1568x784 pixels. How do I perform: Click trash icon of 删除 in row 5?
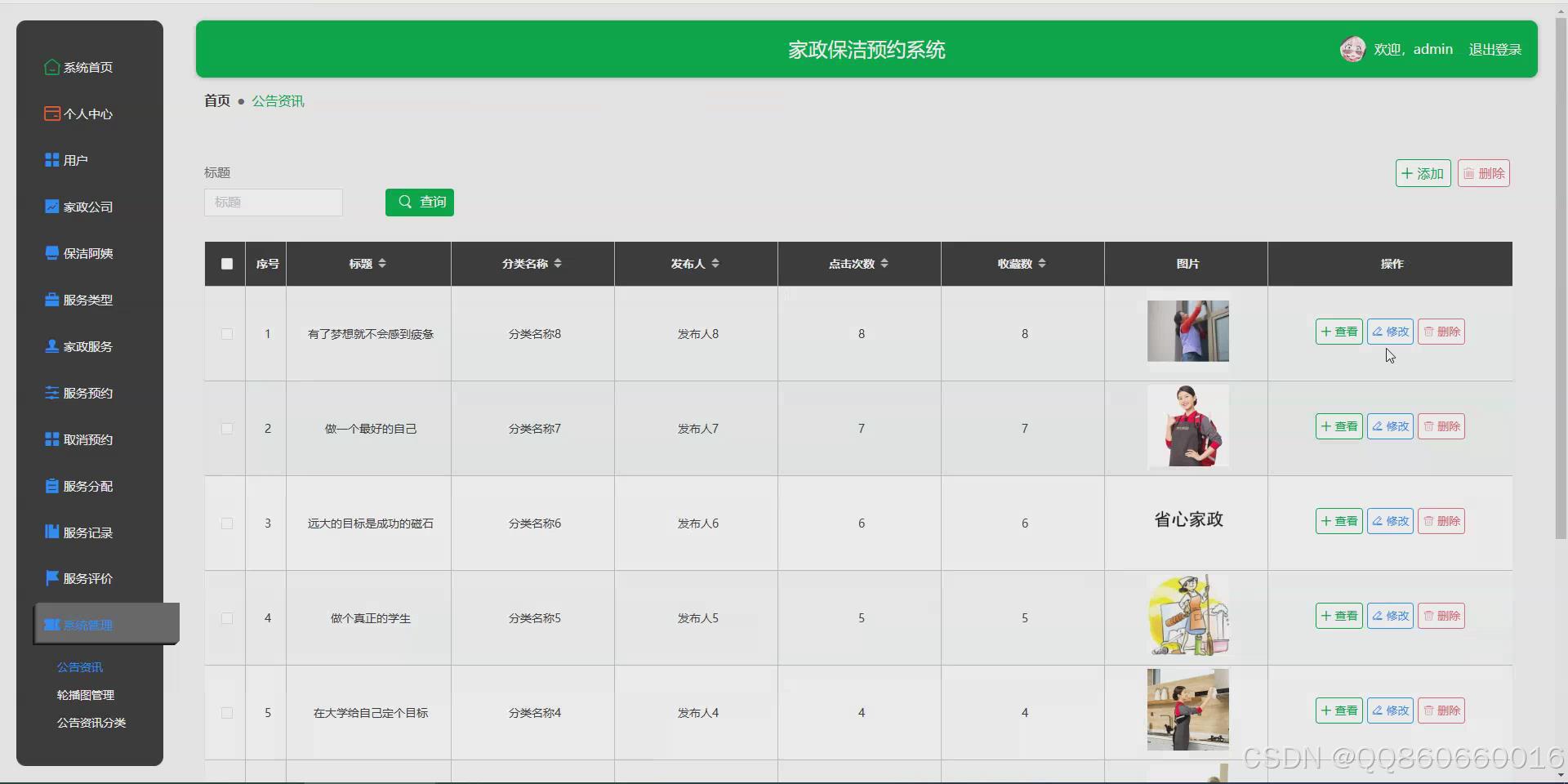[x=1428, y=710]
